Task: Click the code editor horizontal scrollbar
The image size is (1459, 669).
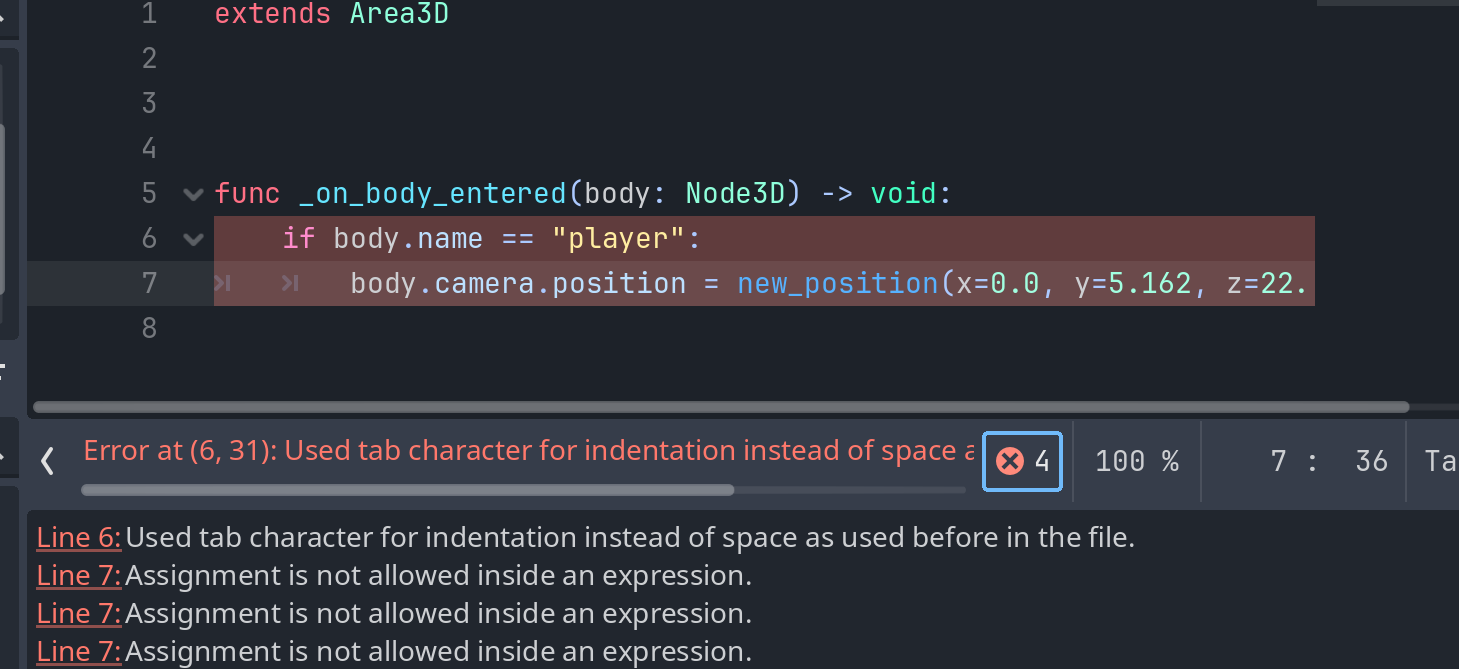Action: (x=721, y=407)
